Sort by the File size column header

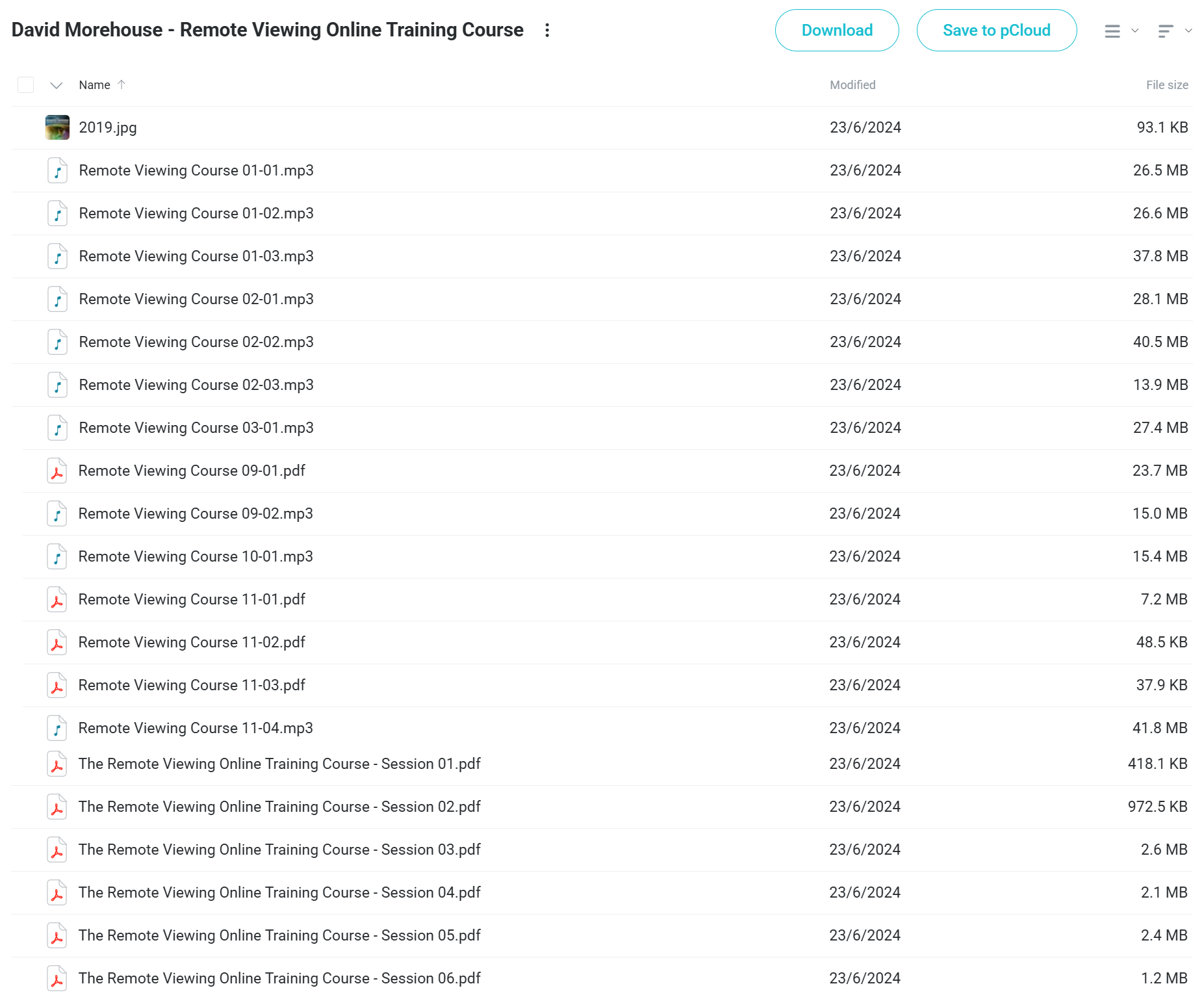pyautogui.click(x=1167, y=85)
